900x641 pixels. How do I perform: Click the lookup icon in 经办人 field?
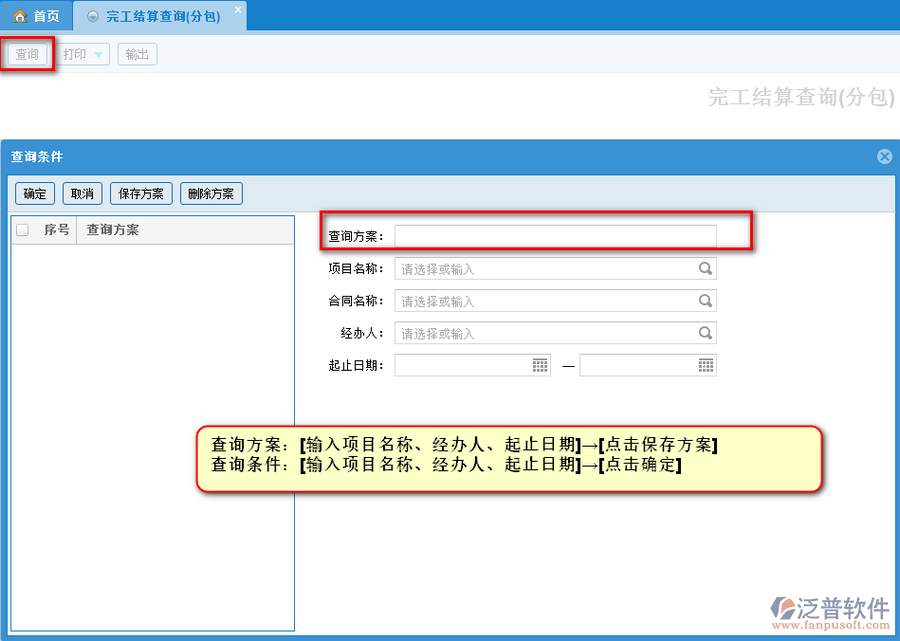pyautogui.click(x=705, y=333)
